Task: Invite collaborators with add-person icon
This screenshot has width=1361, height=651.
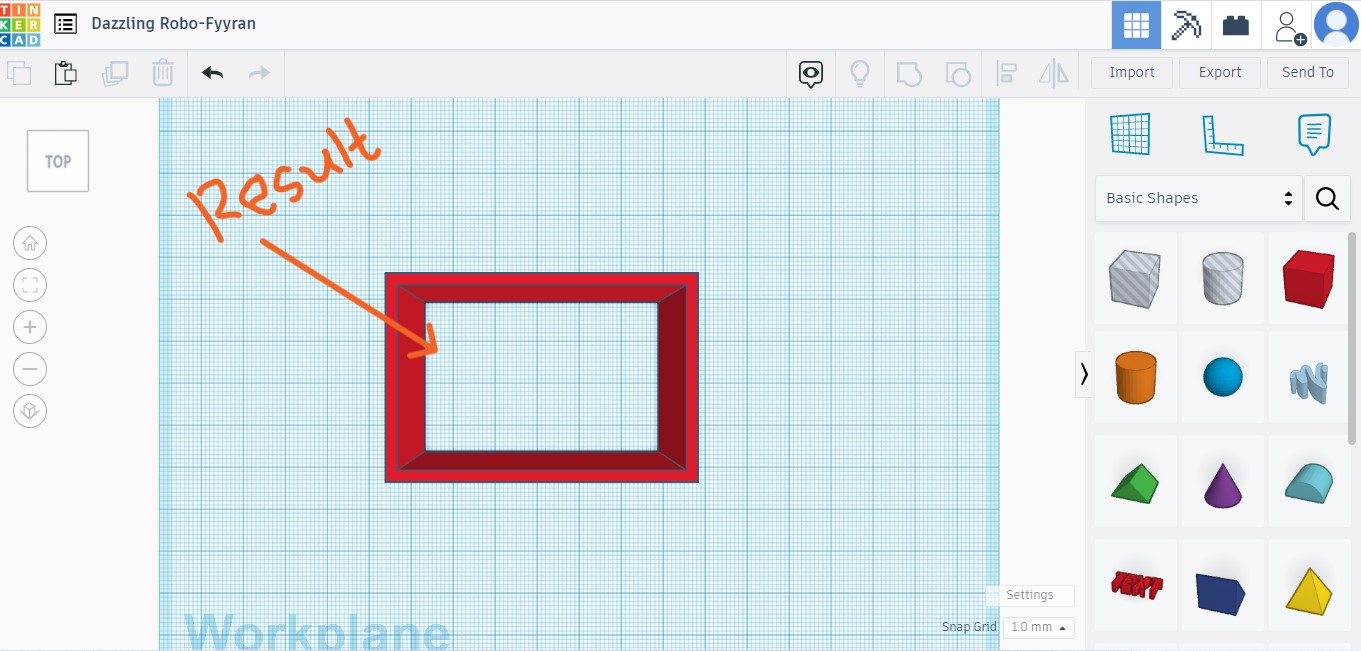Action: coord(1288,26)
